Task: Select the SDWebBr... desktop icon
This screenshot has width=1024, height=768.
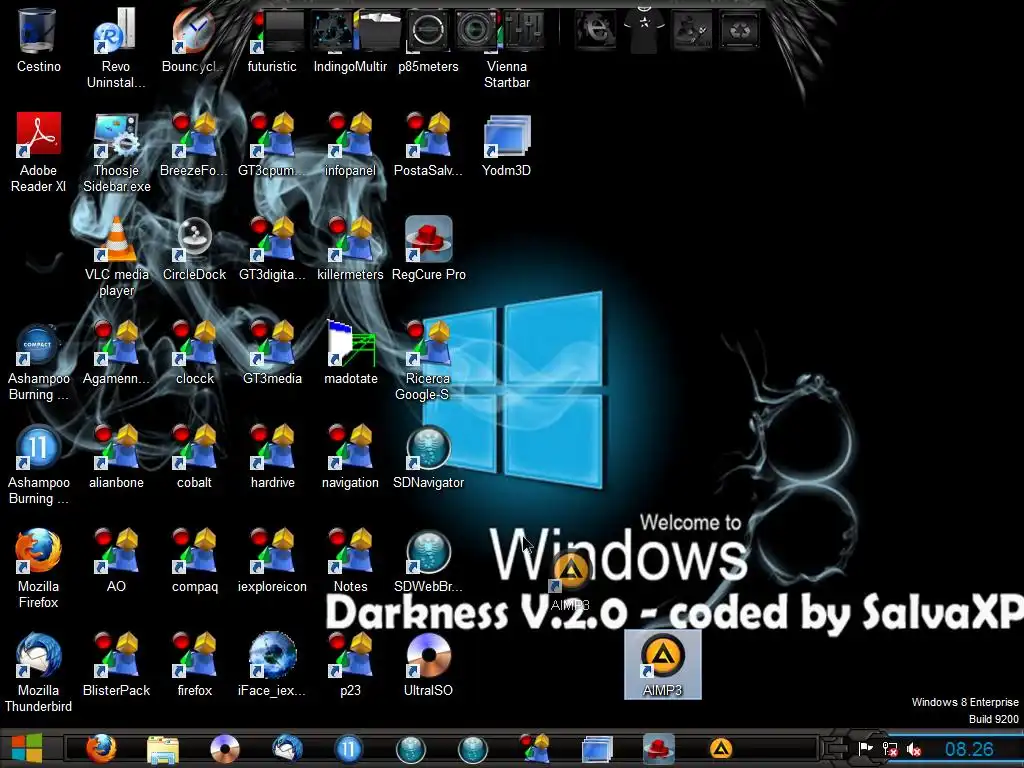Action: click(428, 560)
